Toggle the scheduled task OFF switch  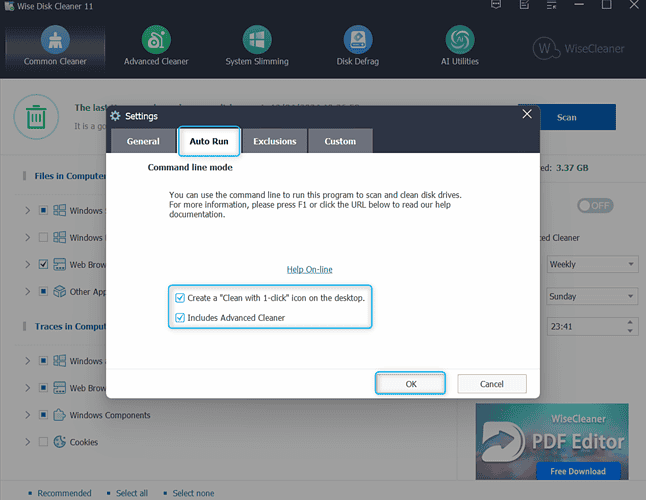(x=594, y=205)
